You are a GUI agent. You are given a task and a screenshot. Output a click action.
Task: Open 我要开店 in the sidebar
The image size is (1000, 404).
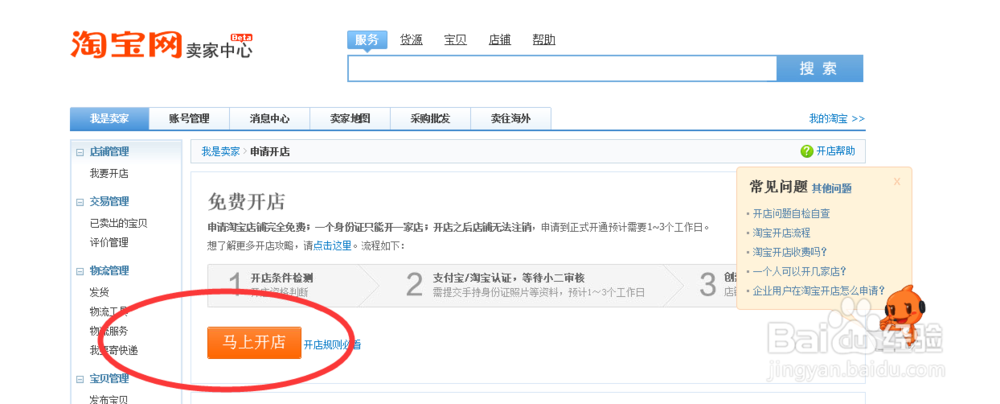coord(109,174)
